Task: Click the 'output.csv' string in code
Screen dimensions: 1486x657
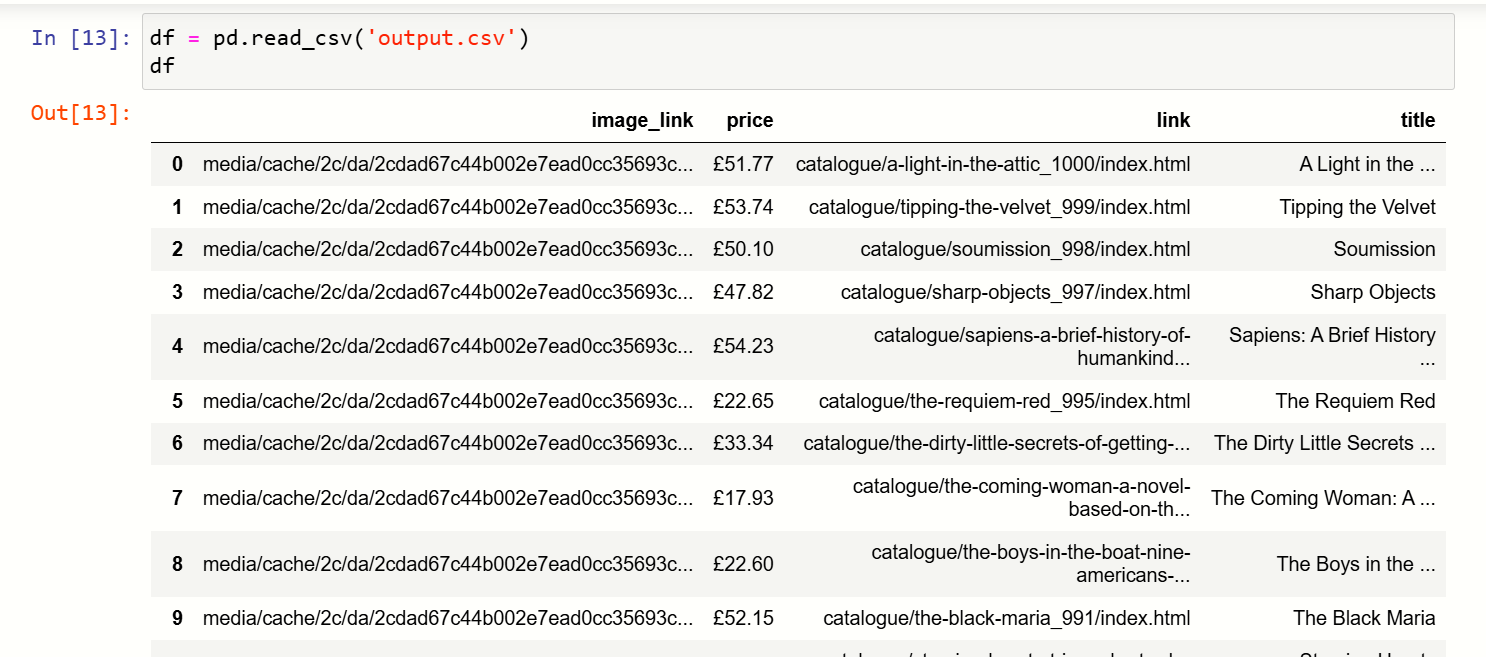Action: coord(442,39)
